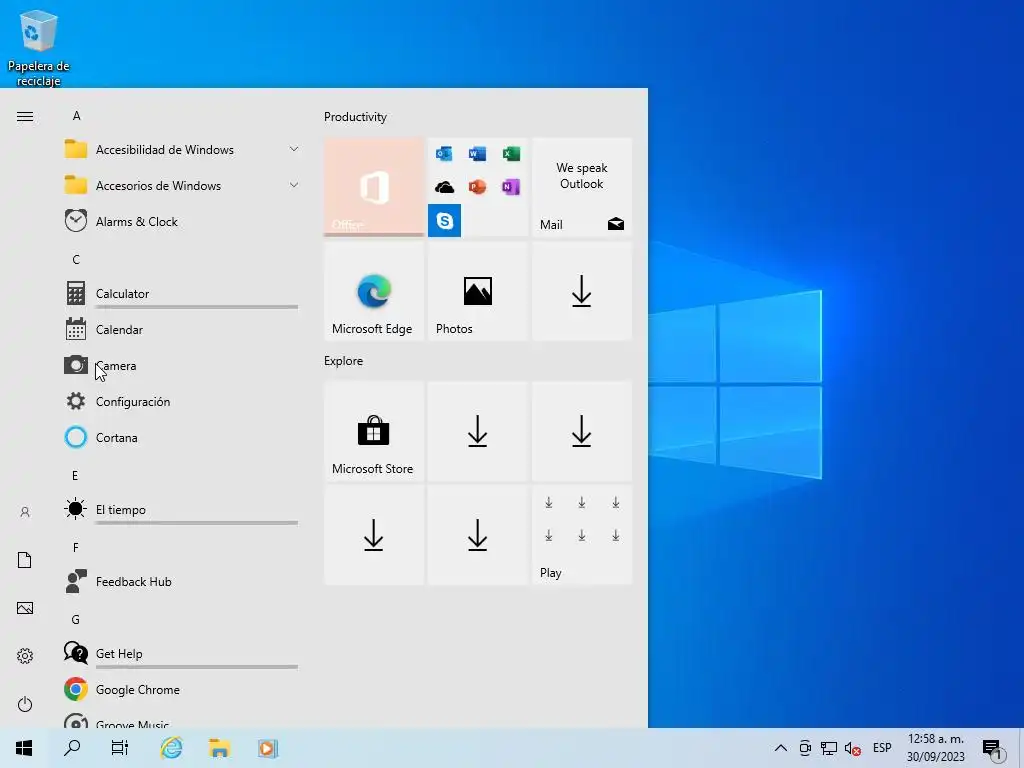Screen dimensions: 1024x768
Task: Open the Photos tile
Action: click(477, 291)
